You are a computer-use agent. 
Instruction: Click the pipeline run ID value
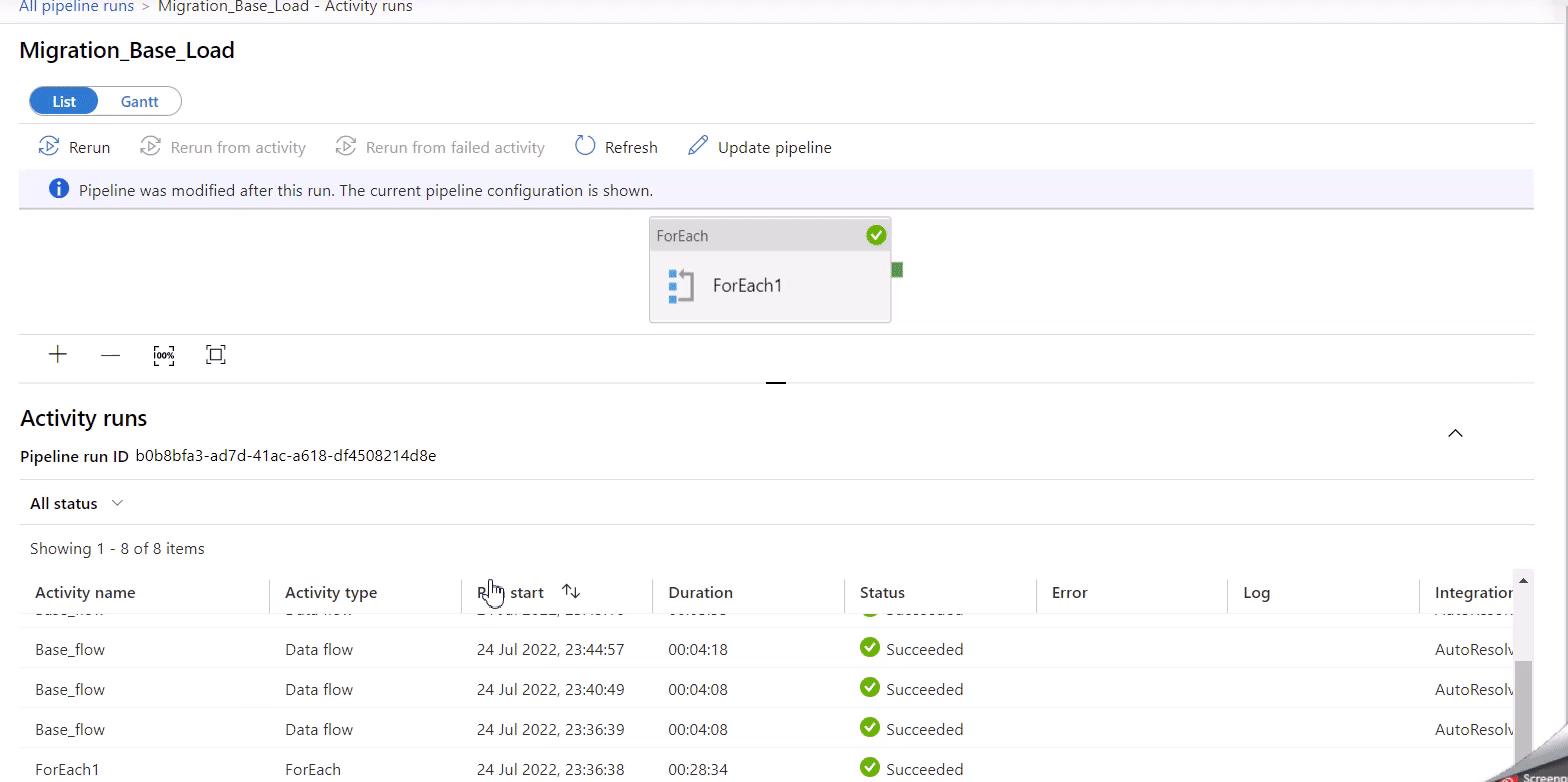click(286, 456)
